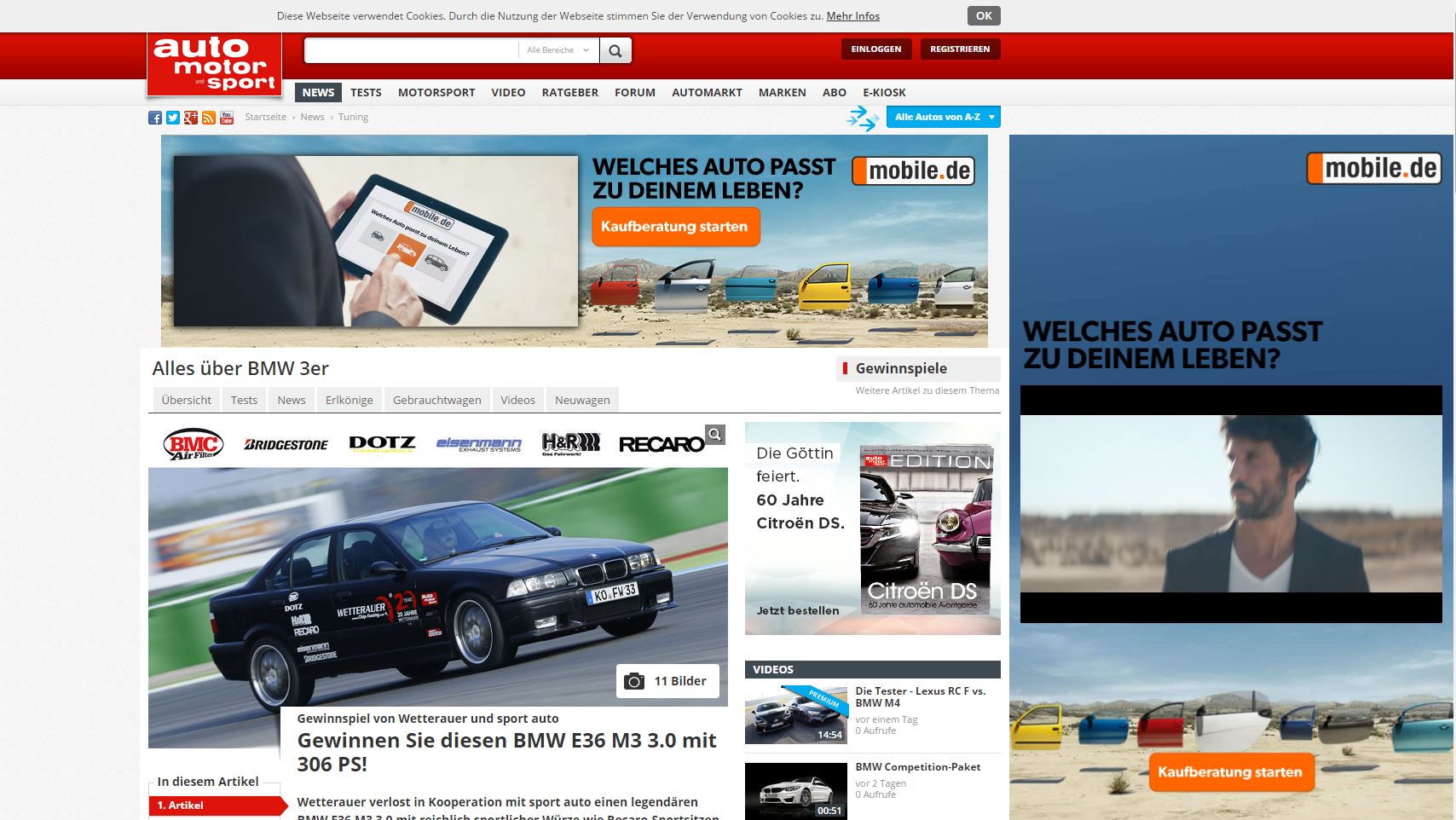Screen dimensions: 1456x820
Task: Open the Gewinnspiele topic link
Action: 901,368
